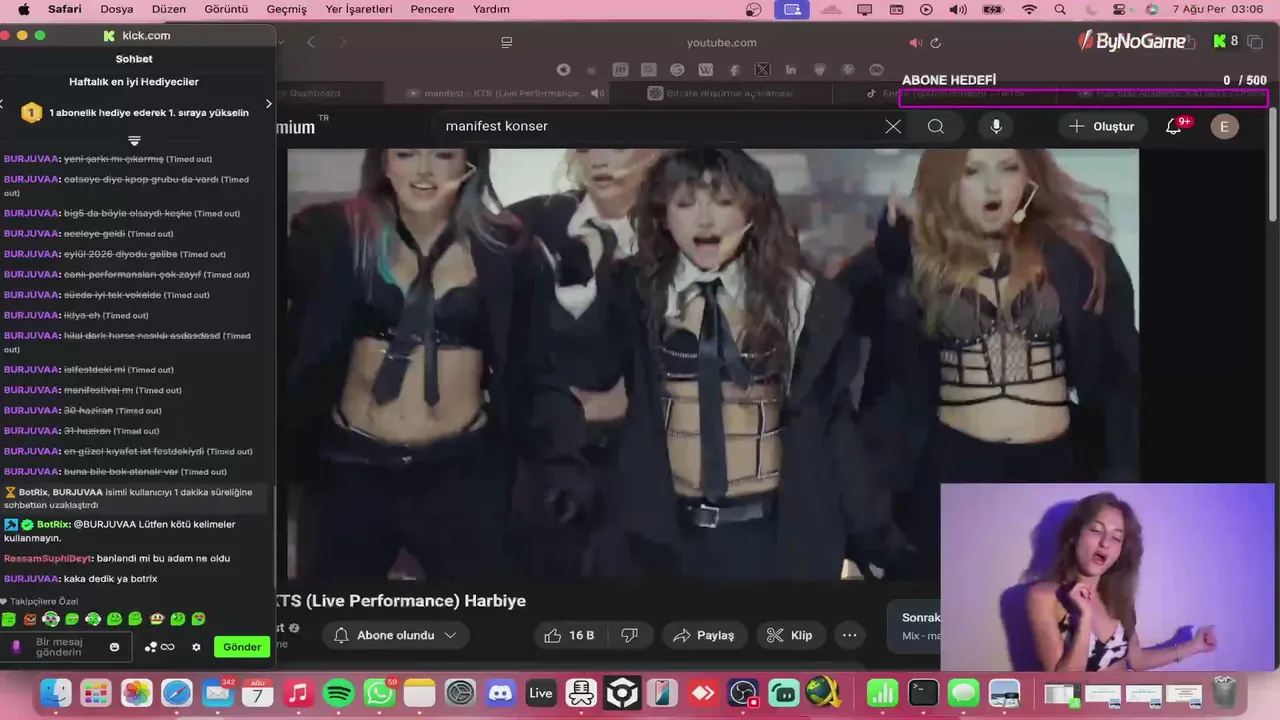Open Yer İşaretleri menu
The width and height of the screenshot is (1280, 720).
coord(359,9)
